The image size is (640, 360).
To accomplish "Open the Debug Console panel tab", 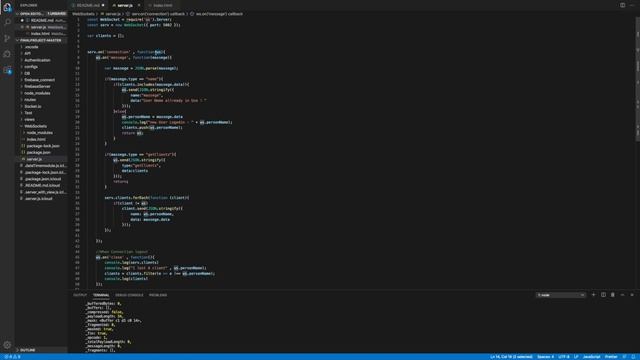I will 129,295.
